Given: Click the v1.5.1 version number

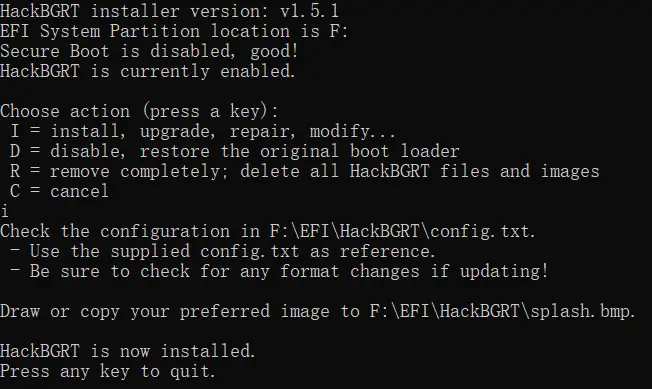Looking at the screenshot, I should pos(309,11).
